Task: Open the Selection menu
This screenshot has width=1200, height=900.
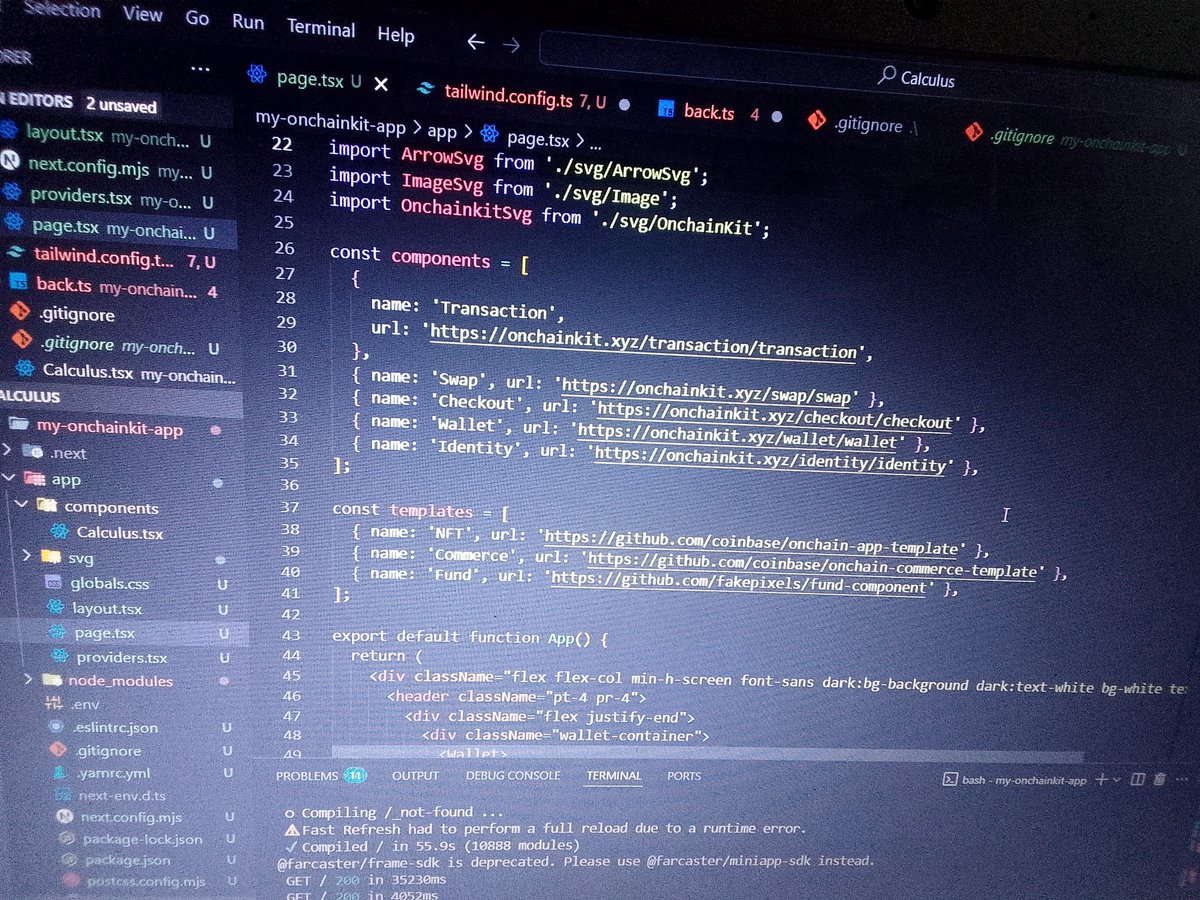Action: (62, 10)
